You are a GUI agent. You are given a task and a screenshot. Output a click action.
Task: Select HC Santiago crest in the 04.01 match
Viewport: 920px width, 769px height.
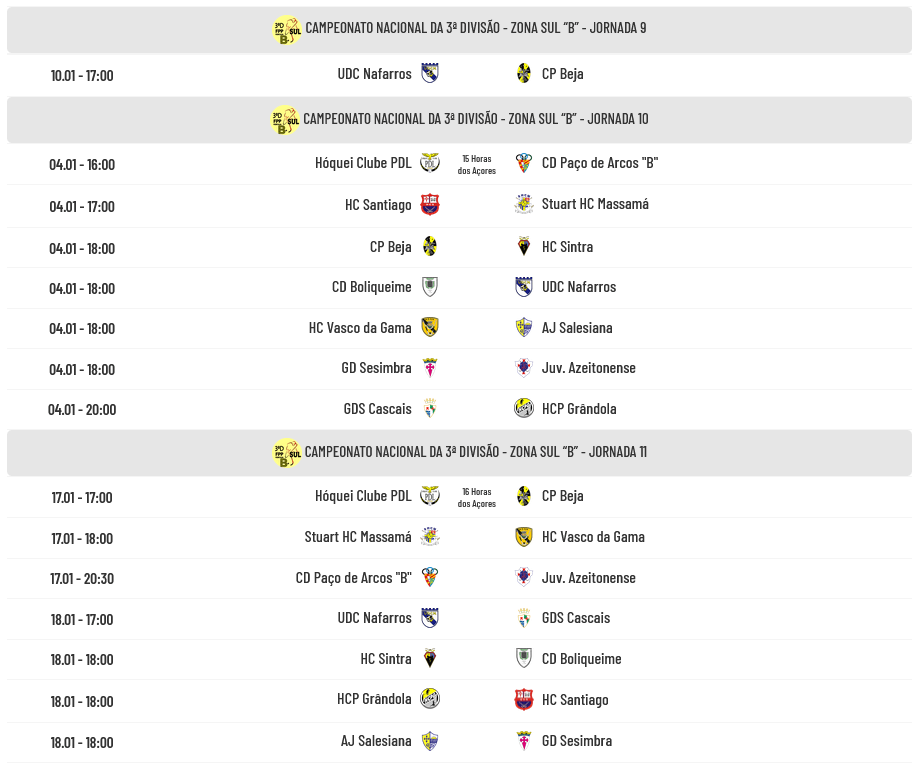tap(430, 205)
